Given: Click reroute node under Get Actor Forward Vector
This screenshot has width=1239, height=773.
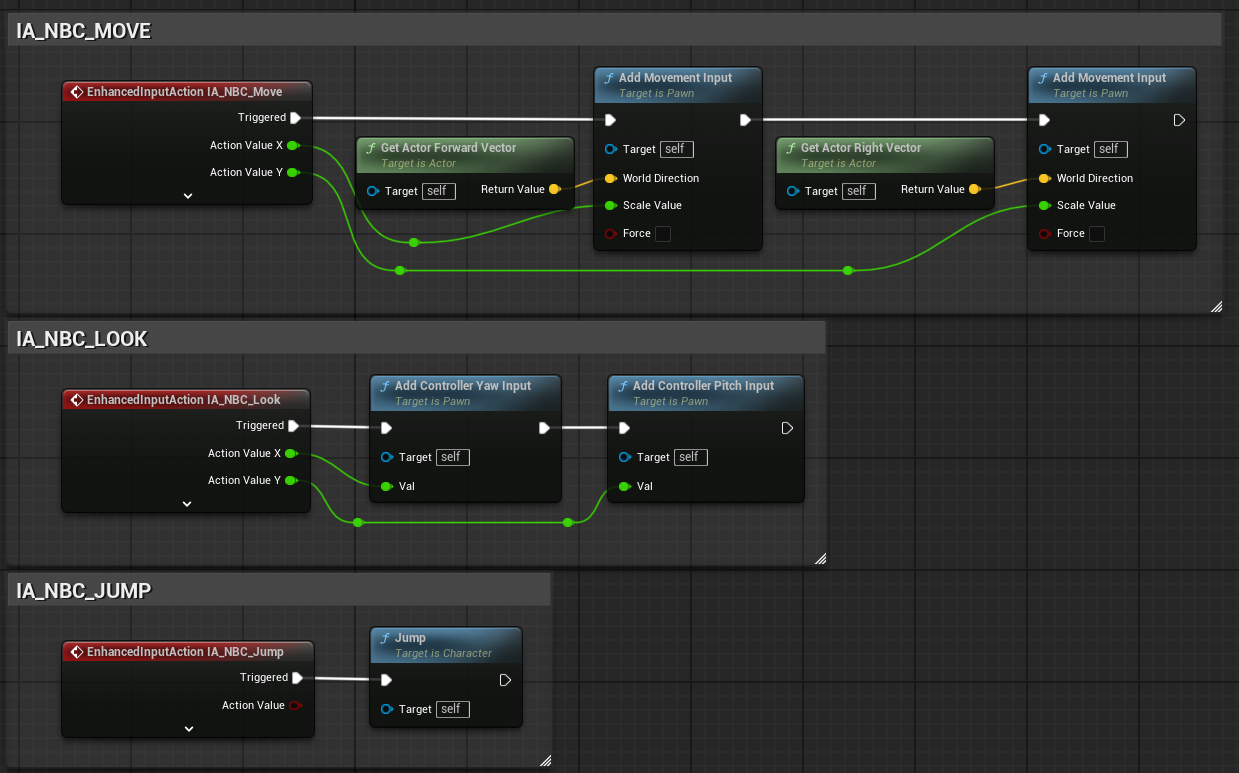Looking at the screenshot, I should (x=414, y=242).
